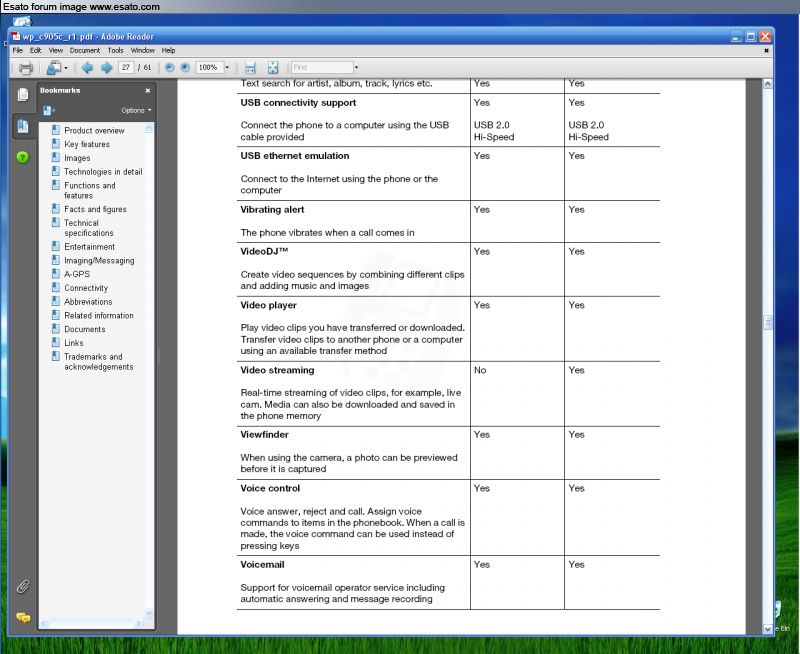Screen dimensions: 800x654
Task: Click the fit one full page icon
Action: pyautogui.click(x=273, y=67)
